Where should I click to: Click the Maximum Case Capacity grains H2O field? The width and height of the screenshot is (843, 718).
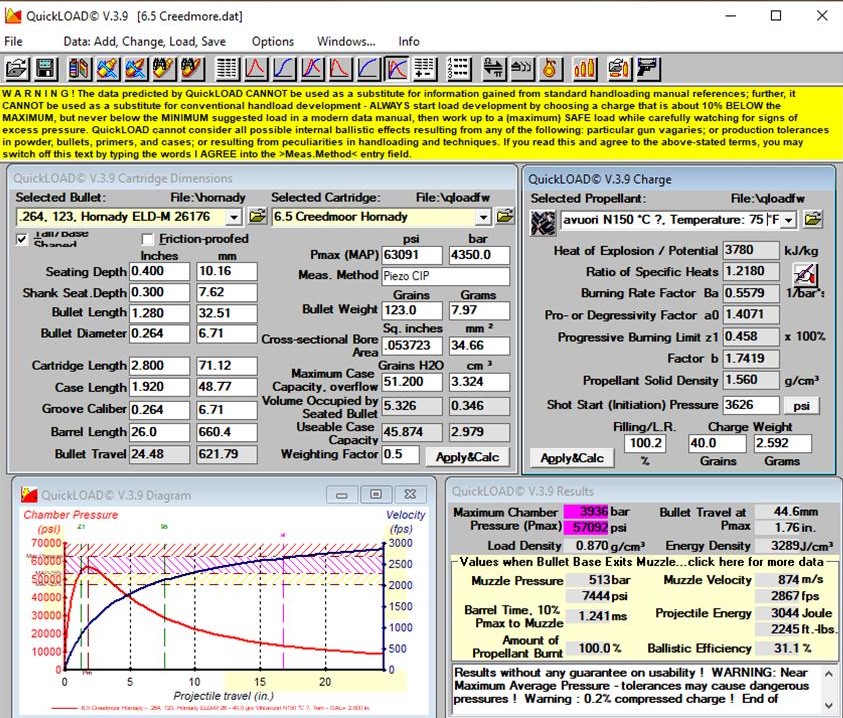[412, 382]
